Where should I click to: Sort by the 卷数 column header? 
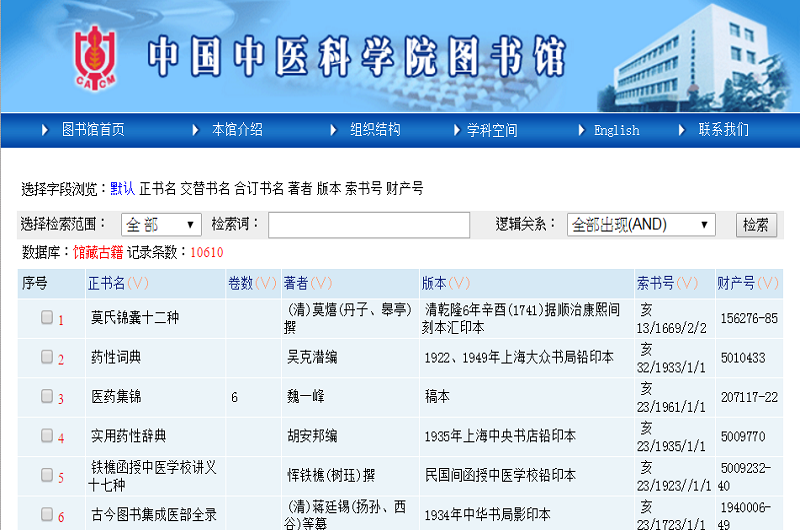(x=241, y=283)
